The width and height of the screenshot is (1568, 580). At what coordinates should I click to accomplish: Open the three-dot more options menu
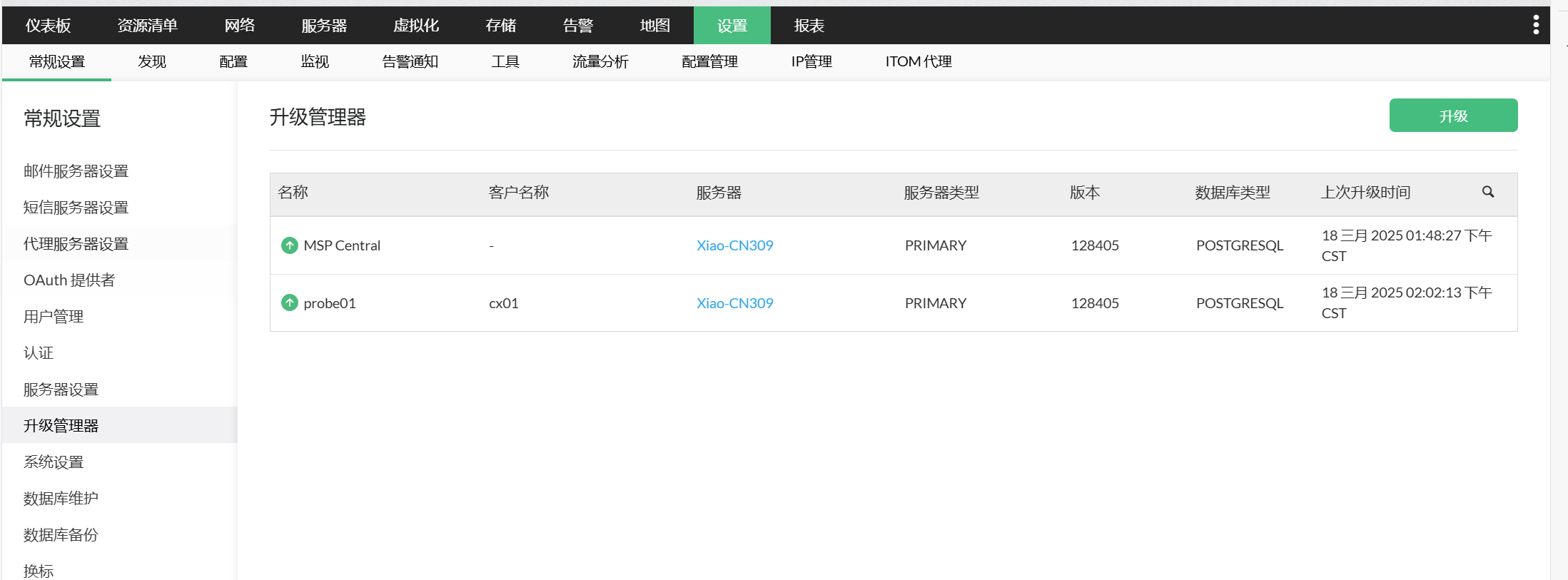[x=1535, y=26]
